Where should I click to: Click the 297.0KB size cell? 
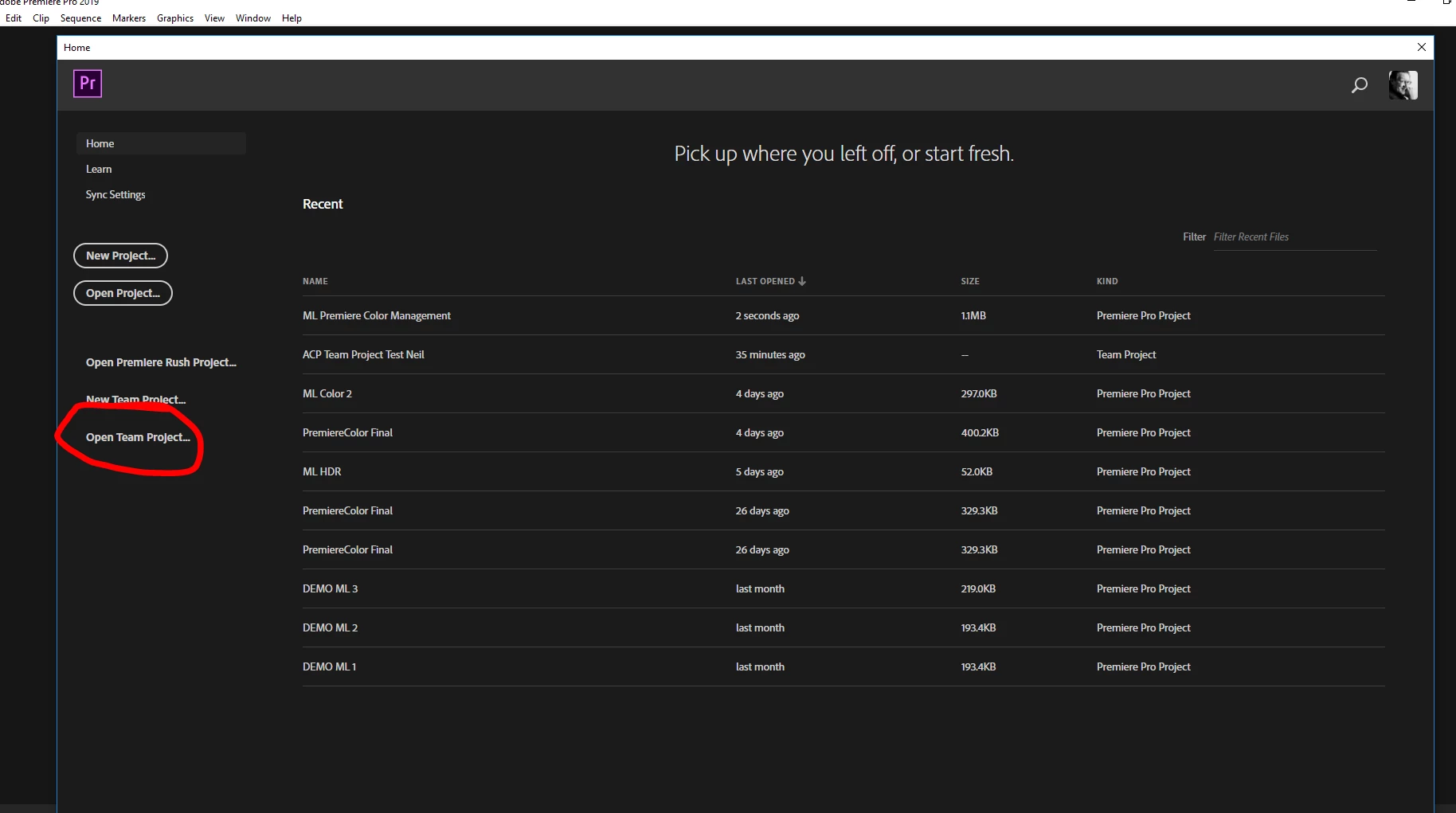tap(979, 393)
